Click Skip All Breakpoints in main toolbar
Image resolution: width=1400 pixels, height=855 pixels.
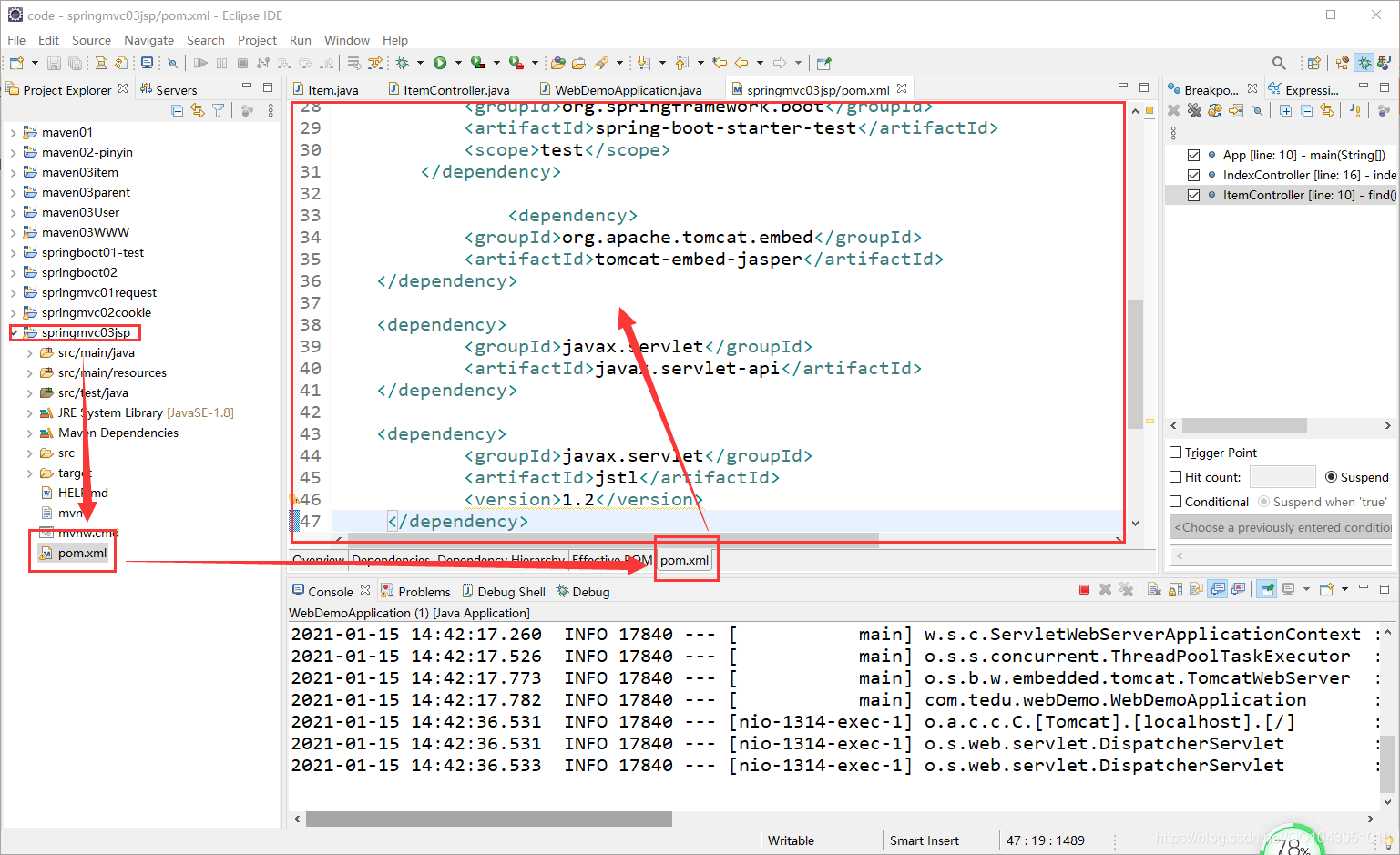(171, 63)
